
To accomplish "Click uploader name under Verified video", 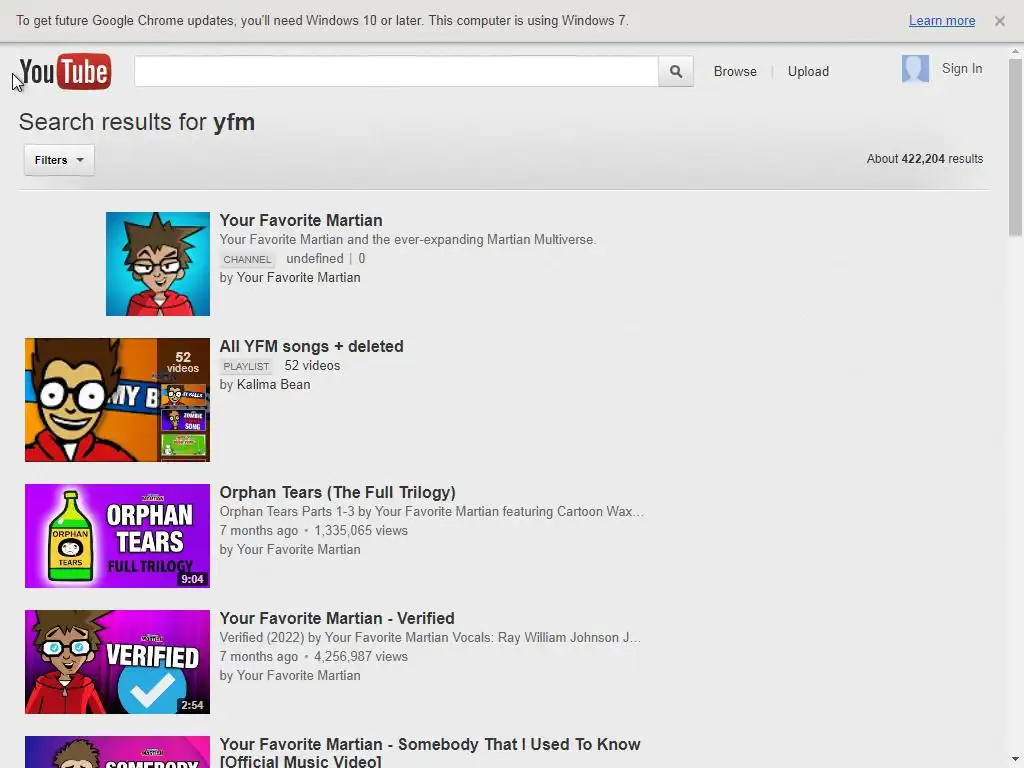I will (298, 676).
